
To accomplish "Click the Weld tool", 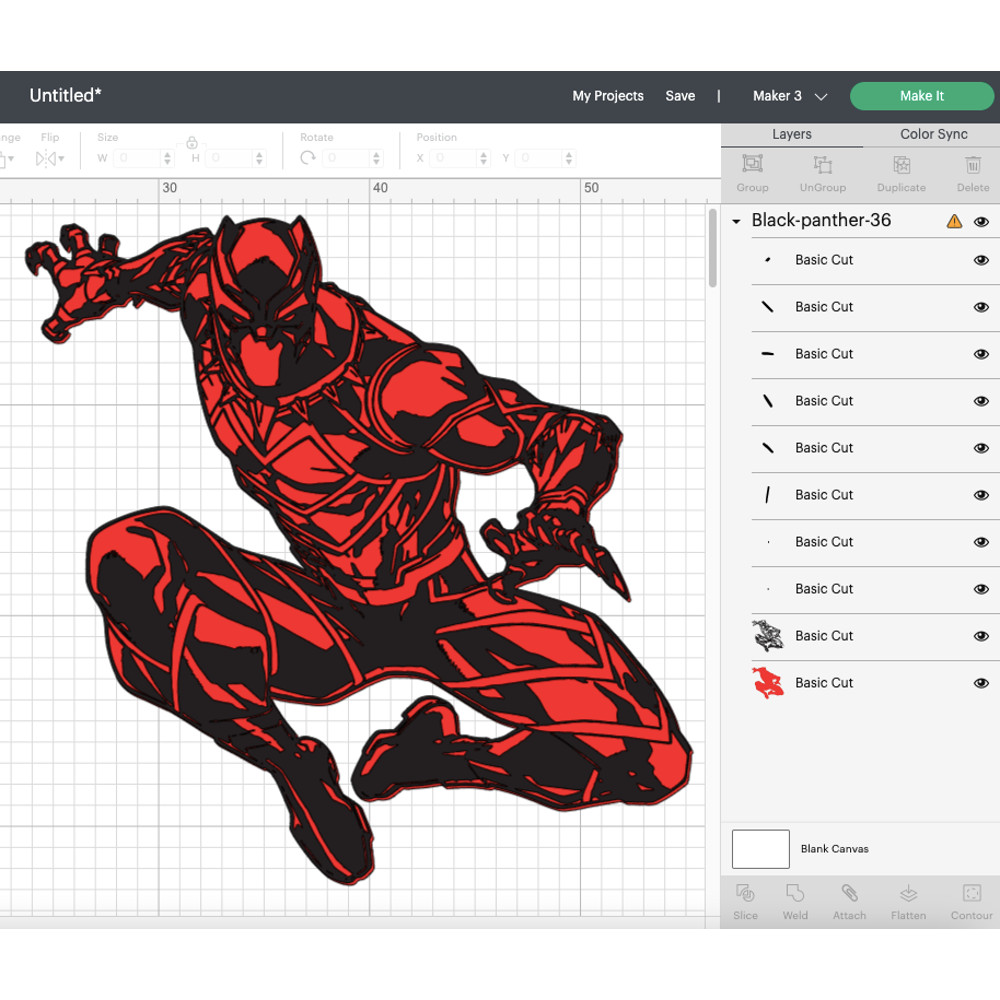I will point(795,900).
